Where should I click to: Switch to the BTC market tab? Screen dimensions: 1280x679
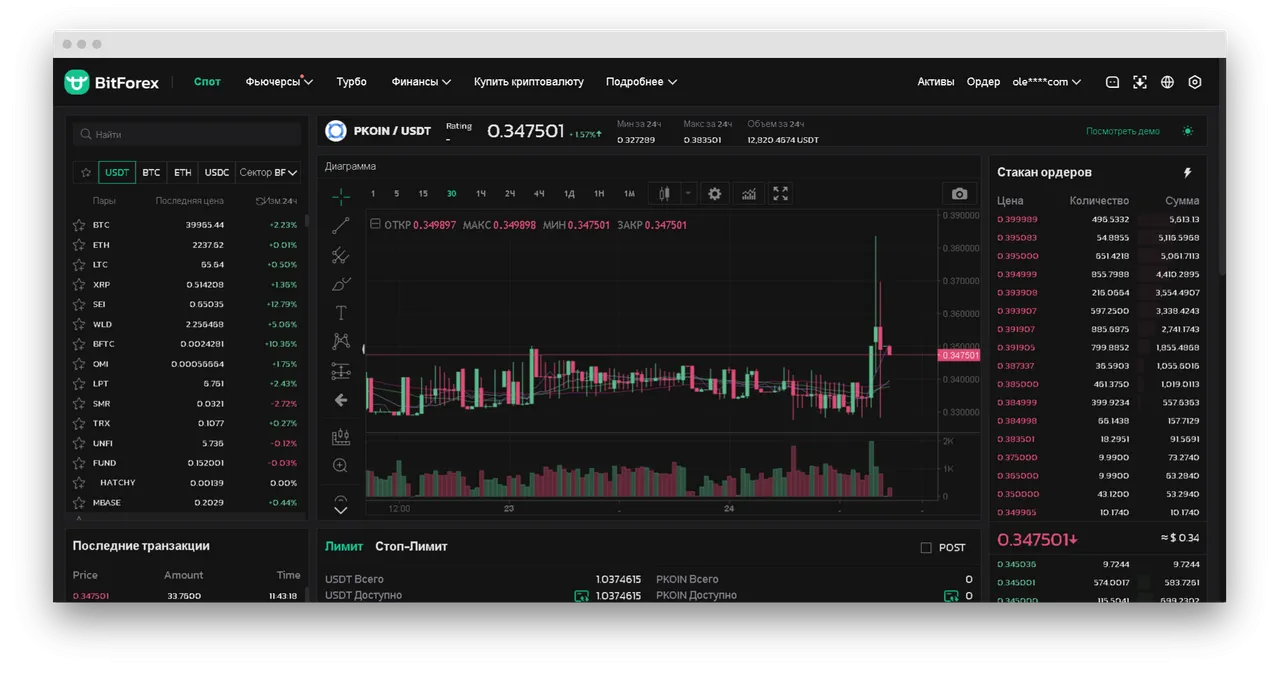(x=151, y=172)
